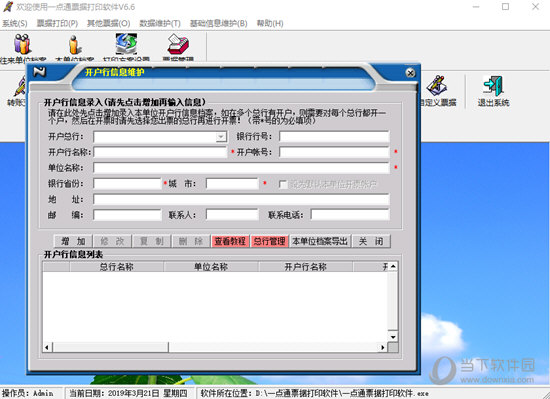This screenshot has height=399, width=550.
Task: Click 操作员: Admin in status bar
Action: (28, 393)
